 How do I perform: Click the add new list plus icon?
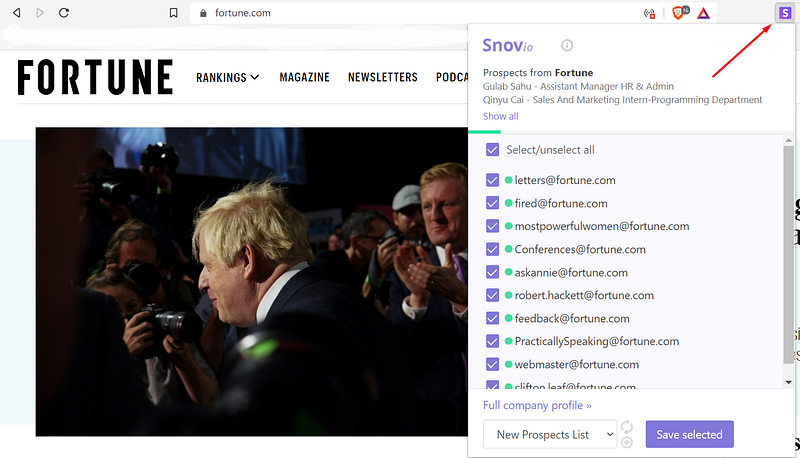click(x=627, y=442)
